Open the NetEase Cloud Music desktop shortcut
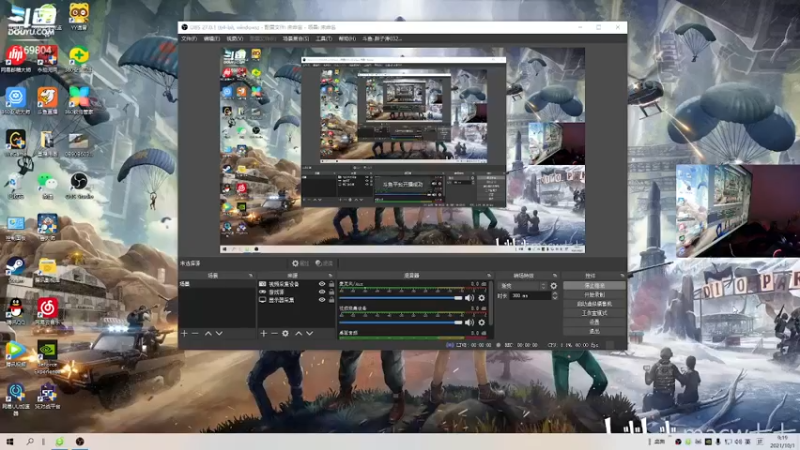Screen dimensions: 800x450 click(47, 311)
